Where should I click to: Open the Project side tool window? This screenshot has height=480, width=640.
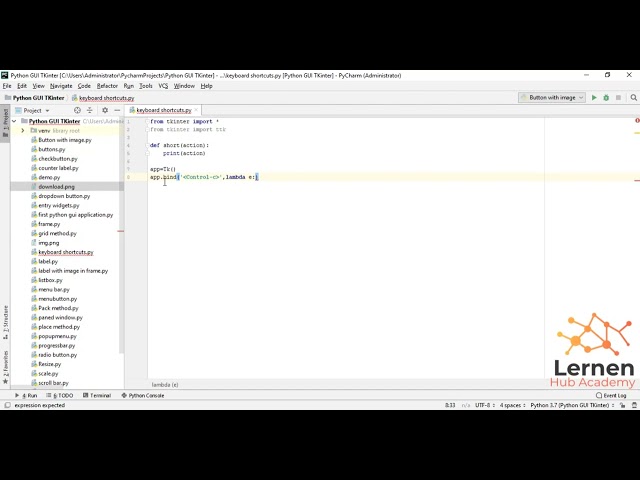point(5,123)
